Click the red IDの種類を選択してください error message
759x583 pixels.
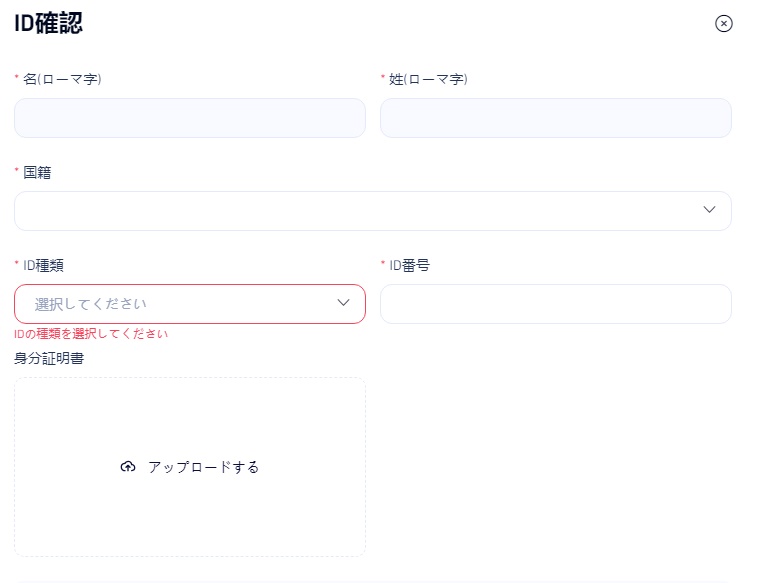(91, 334)
